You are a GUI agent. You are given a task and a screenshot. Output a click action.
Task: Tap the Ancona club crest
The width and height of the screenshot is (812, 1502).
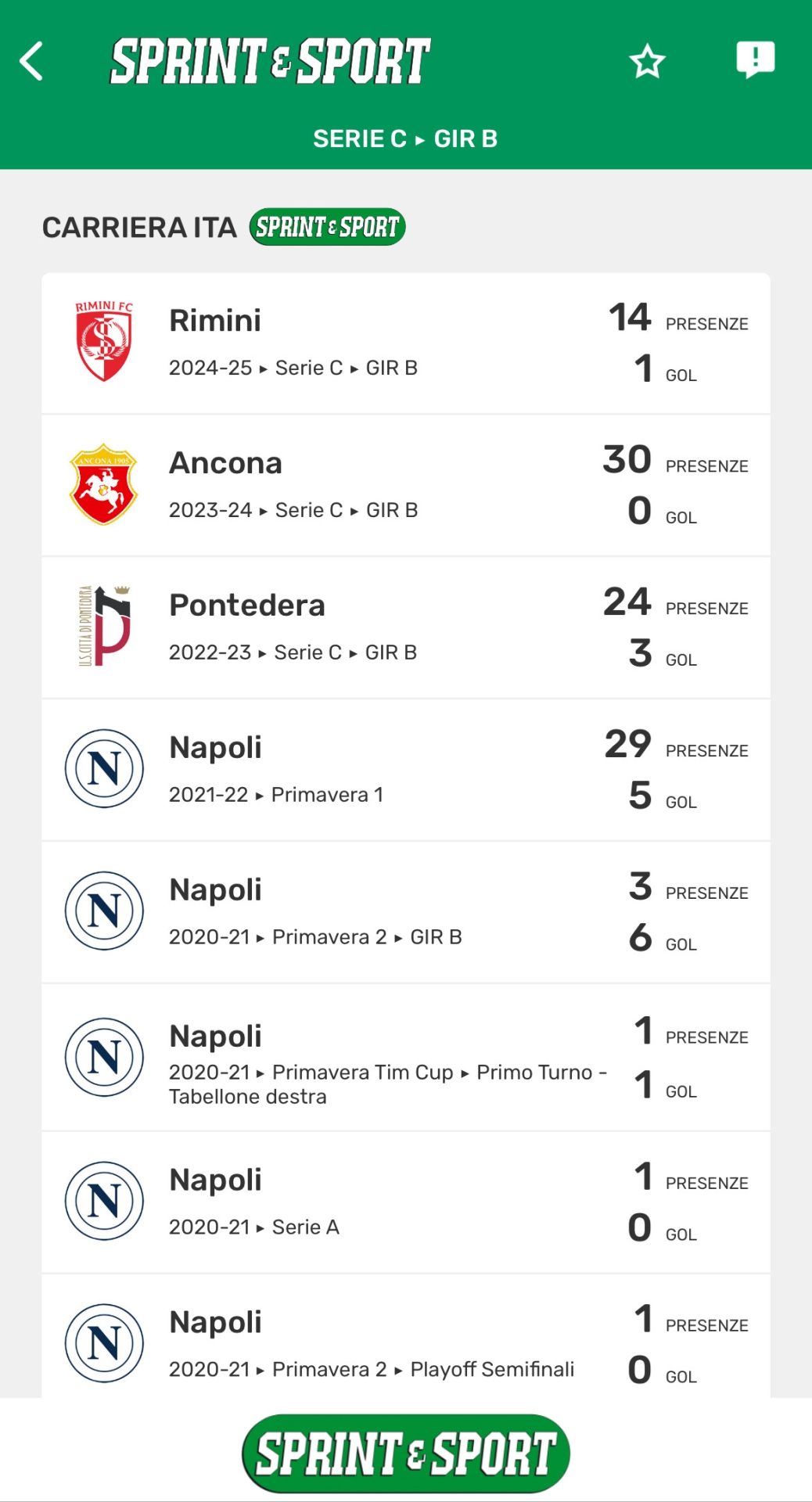coord(104,484)
